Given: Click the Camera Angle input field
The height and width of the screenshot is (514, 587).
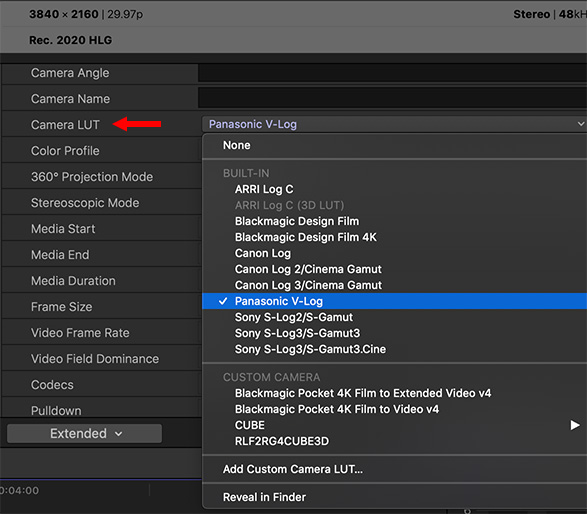Looking at the screenshot, I should (x=392, y=73).
